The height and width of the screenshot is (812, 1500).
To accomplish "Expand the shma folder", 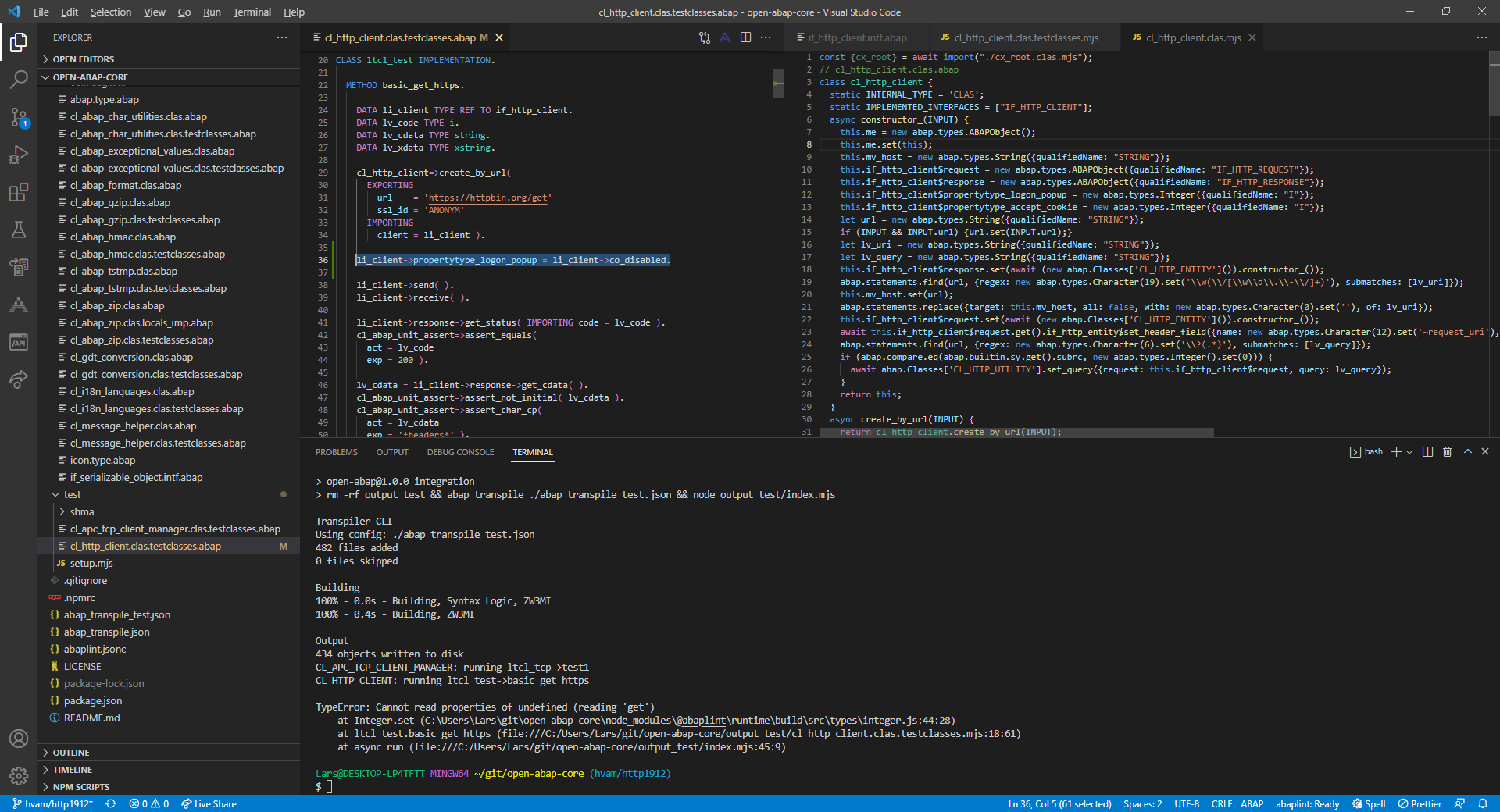I will [81, 511].
